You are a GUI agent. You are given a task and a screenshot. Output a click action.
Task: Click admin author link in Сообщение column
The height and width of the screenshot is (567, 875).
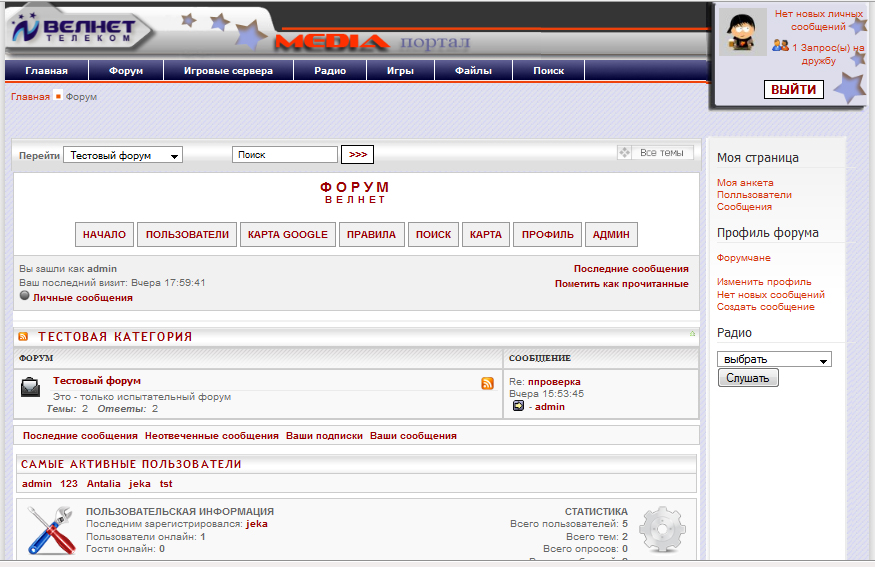(550, 407)
